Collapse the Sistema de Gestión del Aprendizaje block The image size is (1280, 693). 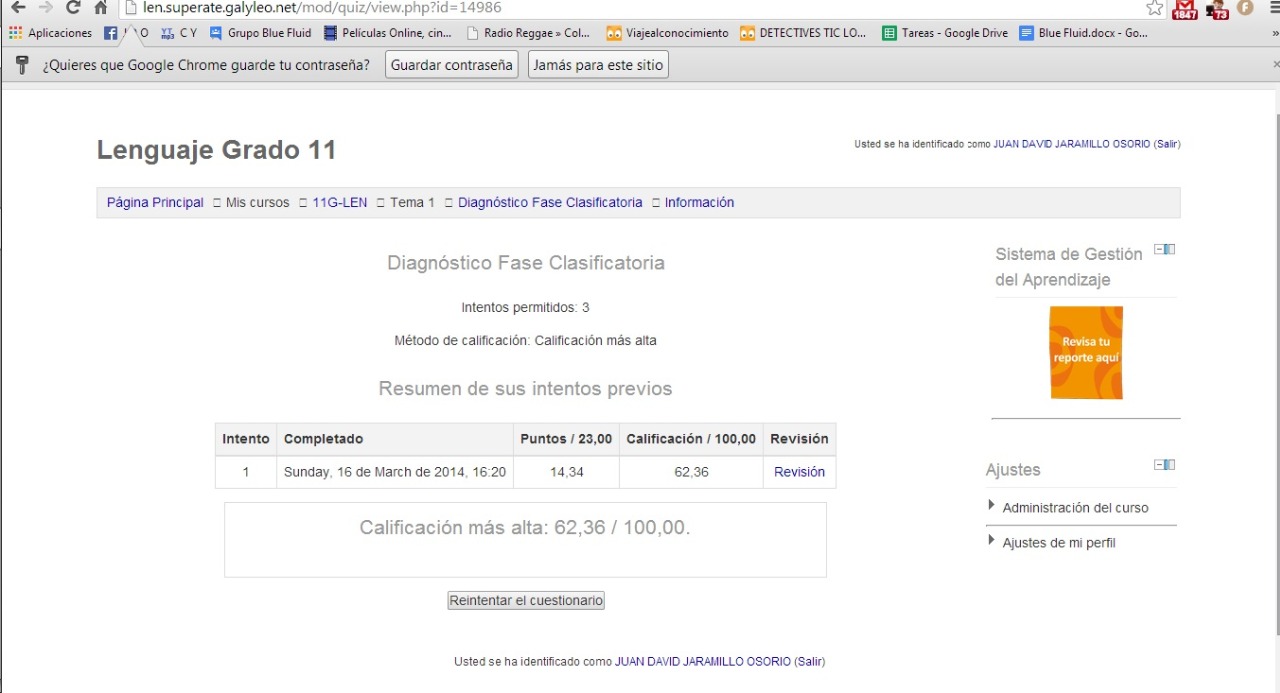[x=1158, y=249]
